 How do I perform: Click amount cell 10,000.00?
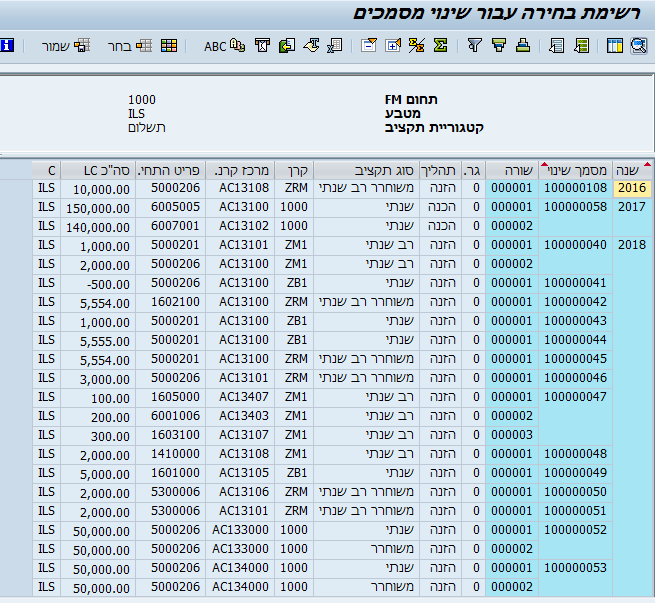point(98,189)
